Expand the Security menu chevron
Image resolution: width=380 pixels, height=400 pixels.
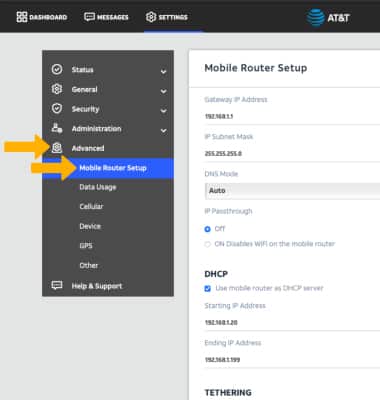pyautogui.click(x=163, y=111)
